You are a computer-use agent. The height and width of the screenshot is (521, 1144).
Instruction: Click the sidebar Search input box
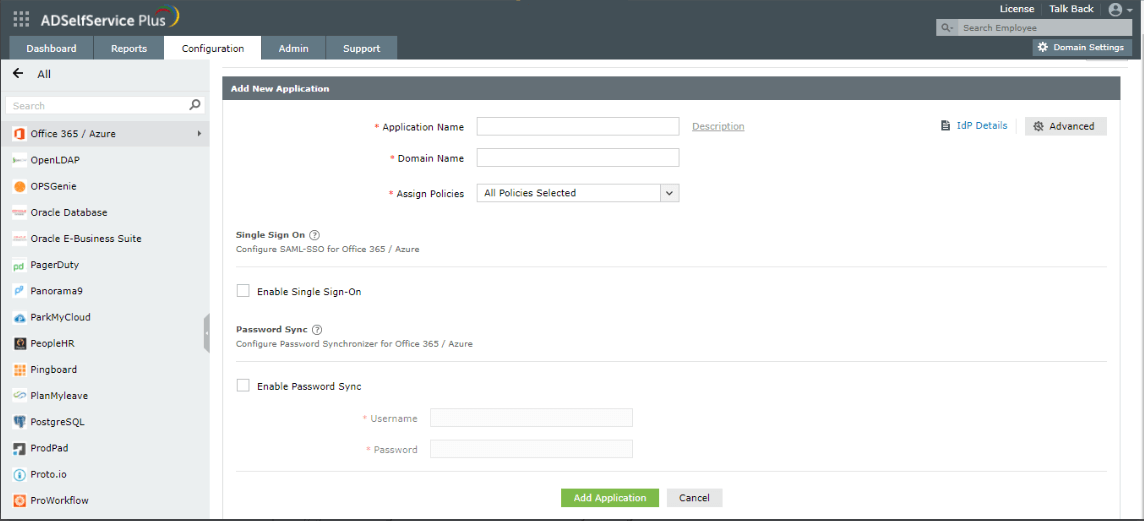tap(104, 106)
